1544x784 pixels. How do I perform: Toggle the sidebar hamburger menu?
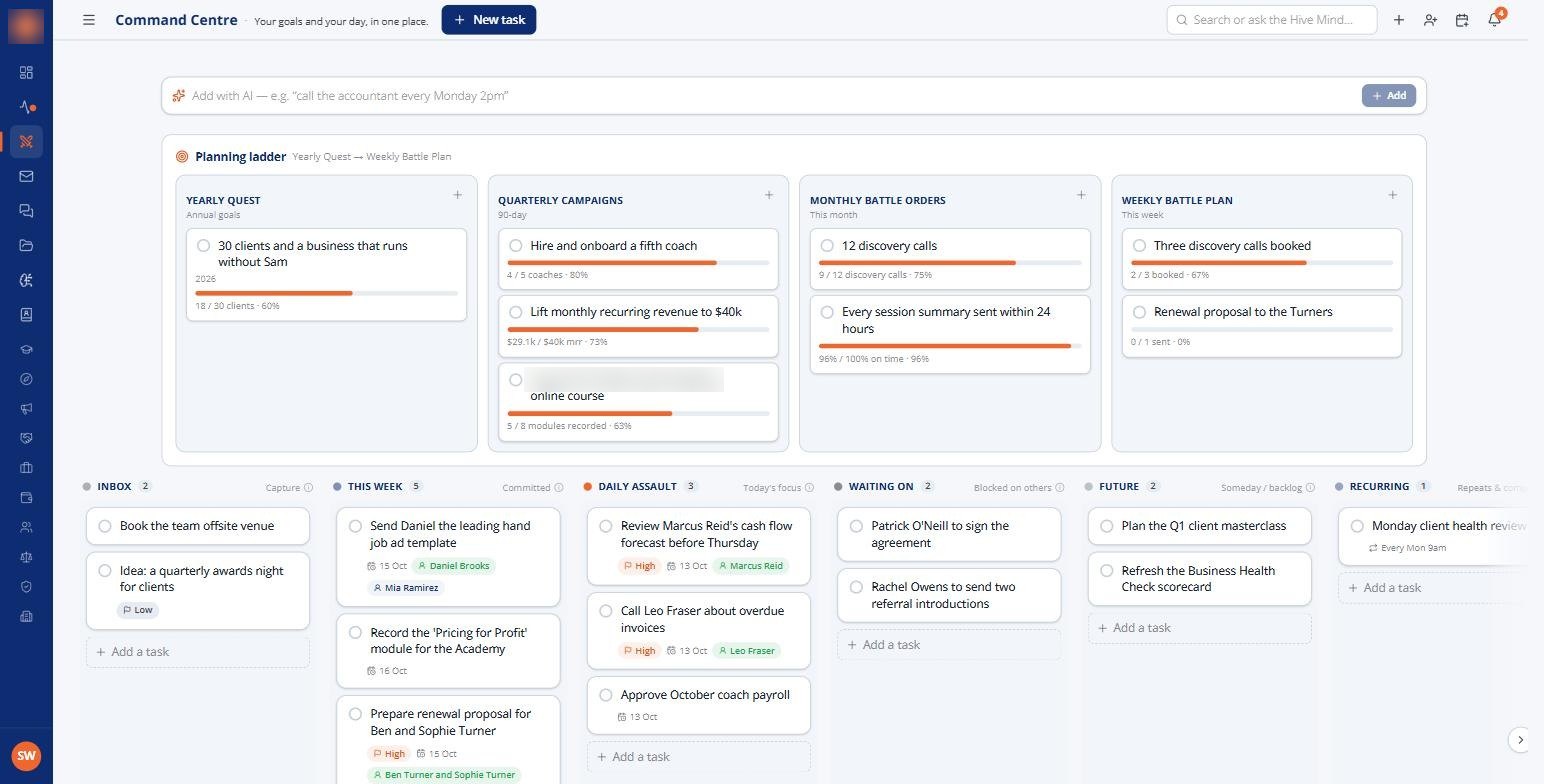[89, 20]
